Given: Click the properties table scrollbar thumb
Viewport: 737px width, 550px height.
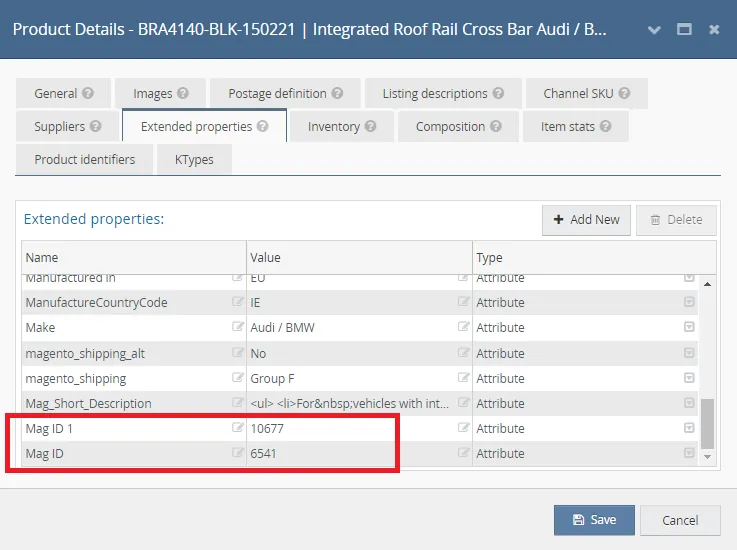Looking at the screenshot, I should pyautogui.click(x=707, y=424).
